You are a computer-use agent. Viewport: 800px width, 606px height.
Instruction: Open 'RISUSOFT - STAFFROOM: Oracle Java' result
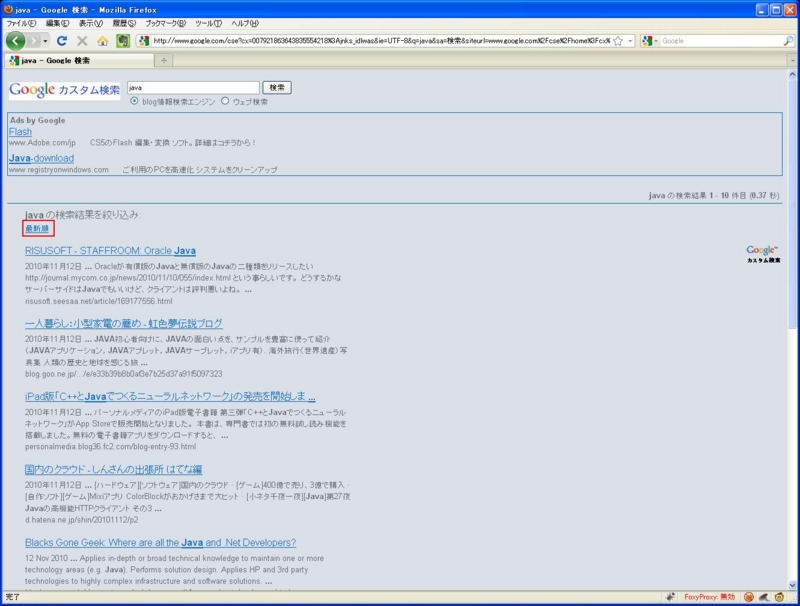(x=110, y=250)
